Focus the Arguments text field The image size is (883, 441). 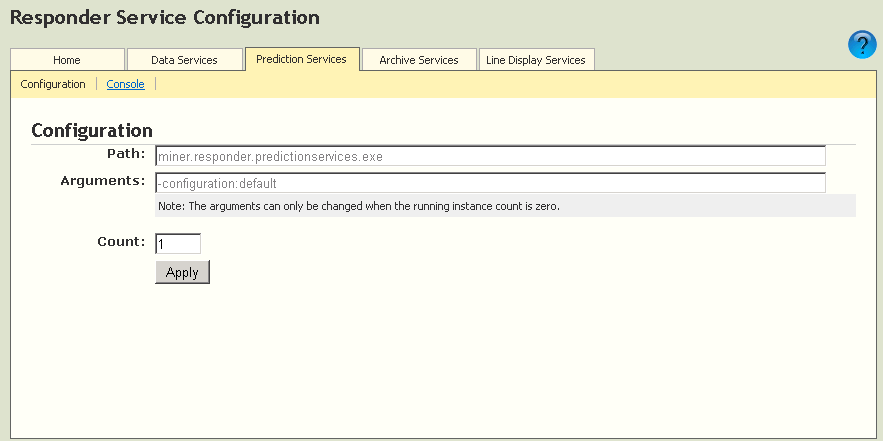490,183
